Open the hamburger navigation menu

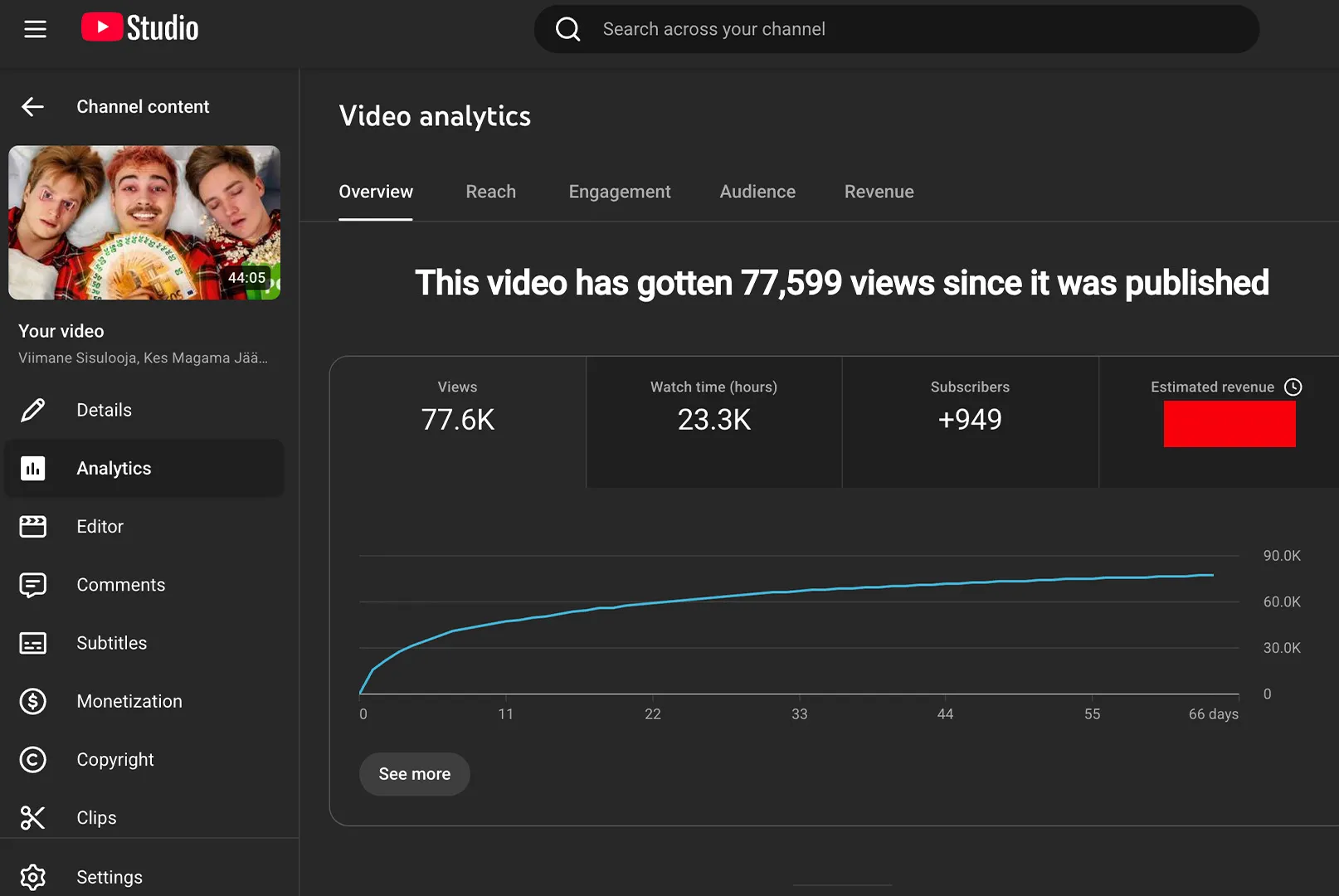(35, 29)
